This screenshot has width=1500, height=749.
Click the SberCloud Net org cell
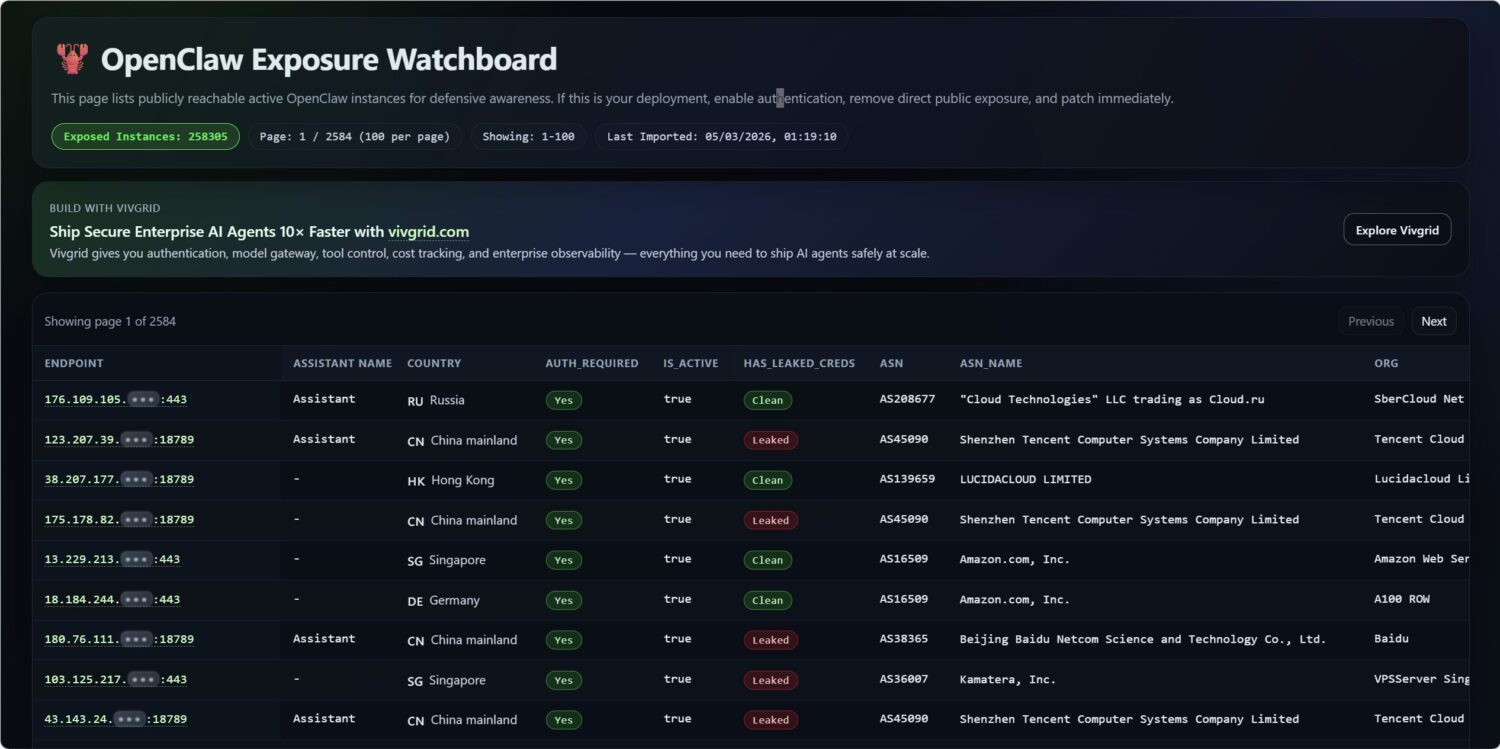pos(1419,399)
